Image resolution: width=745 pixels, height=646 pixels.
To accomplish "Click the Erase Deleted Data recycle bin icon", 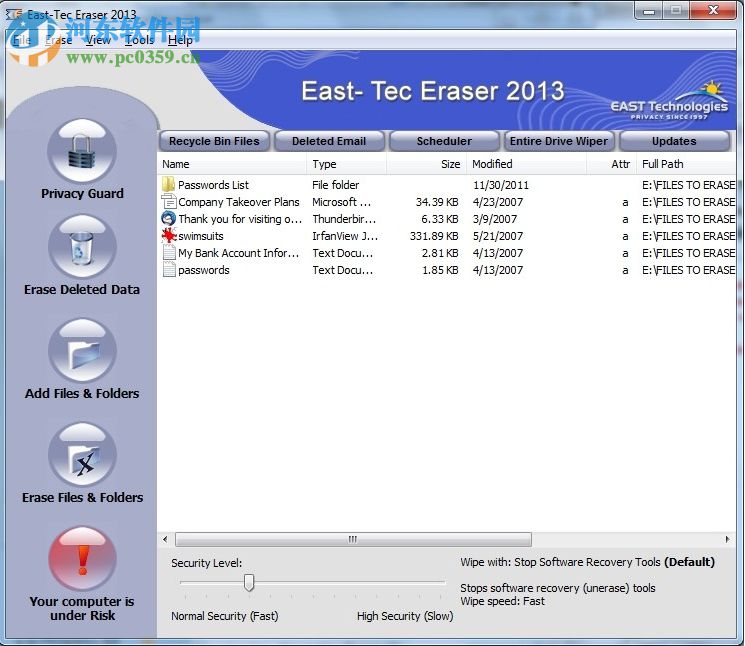I will pos(82,247).
